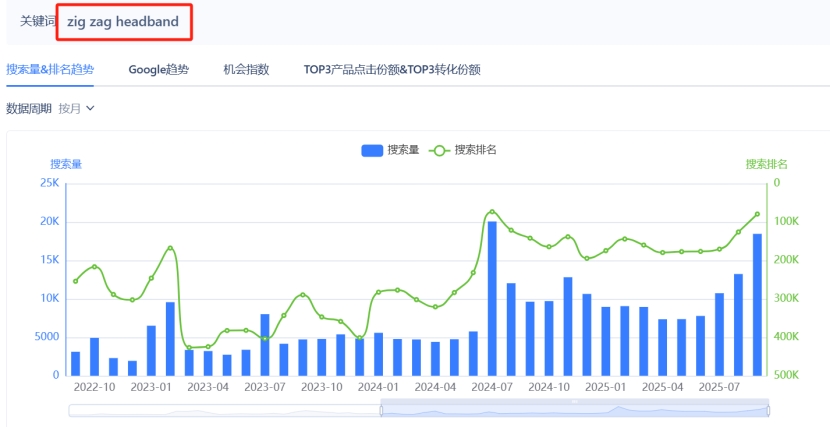Click the last green ranking point on the line
830x427 pixels.
(757, 214)
